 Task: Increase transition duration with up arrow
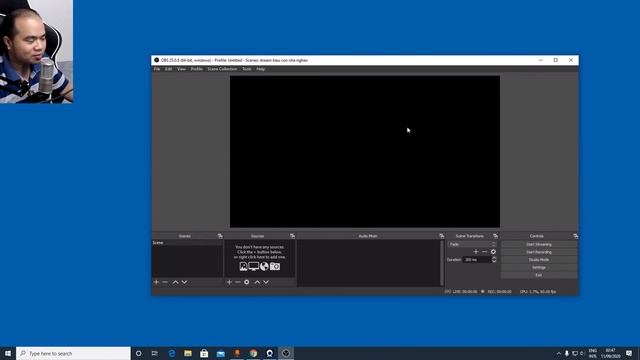[x=494, y=258]
